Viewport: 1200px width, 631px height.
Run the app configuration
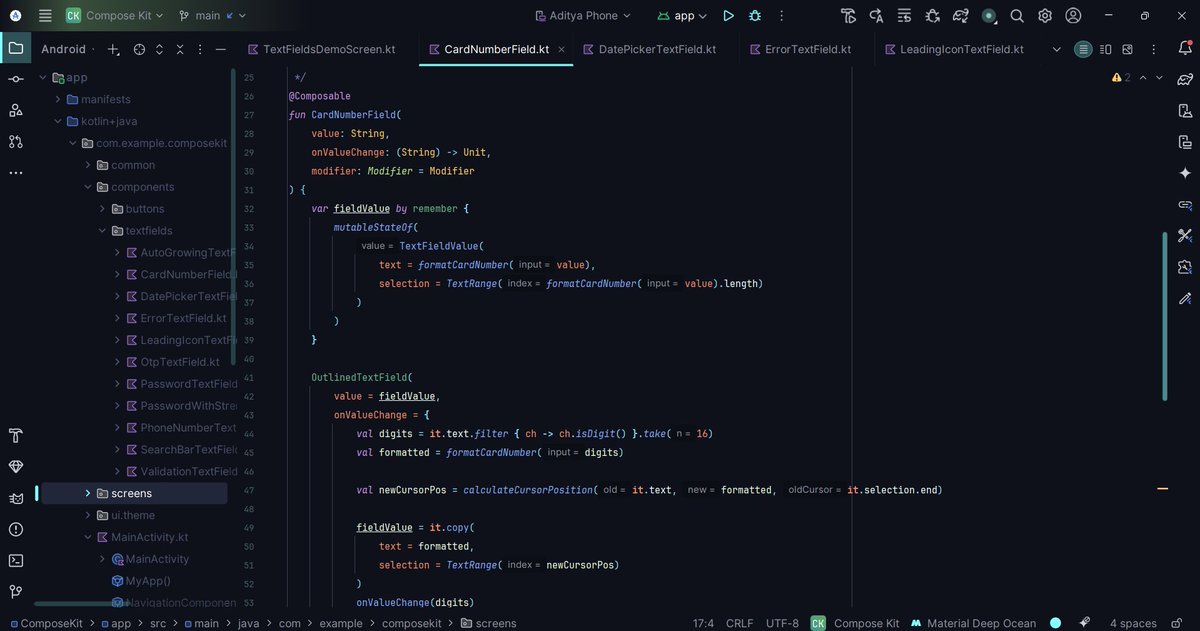(728, 16)
